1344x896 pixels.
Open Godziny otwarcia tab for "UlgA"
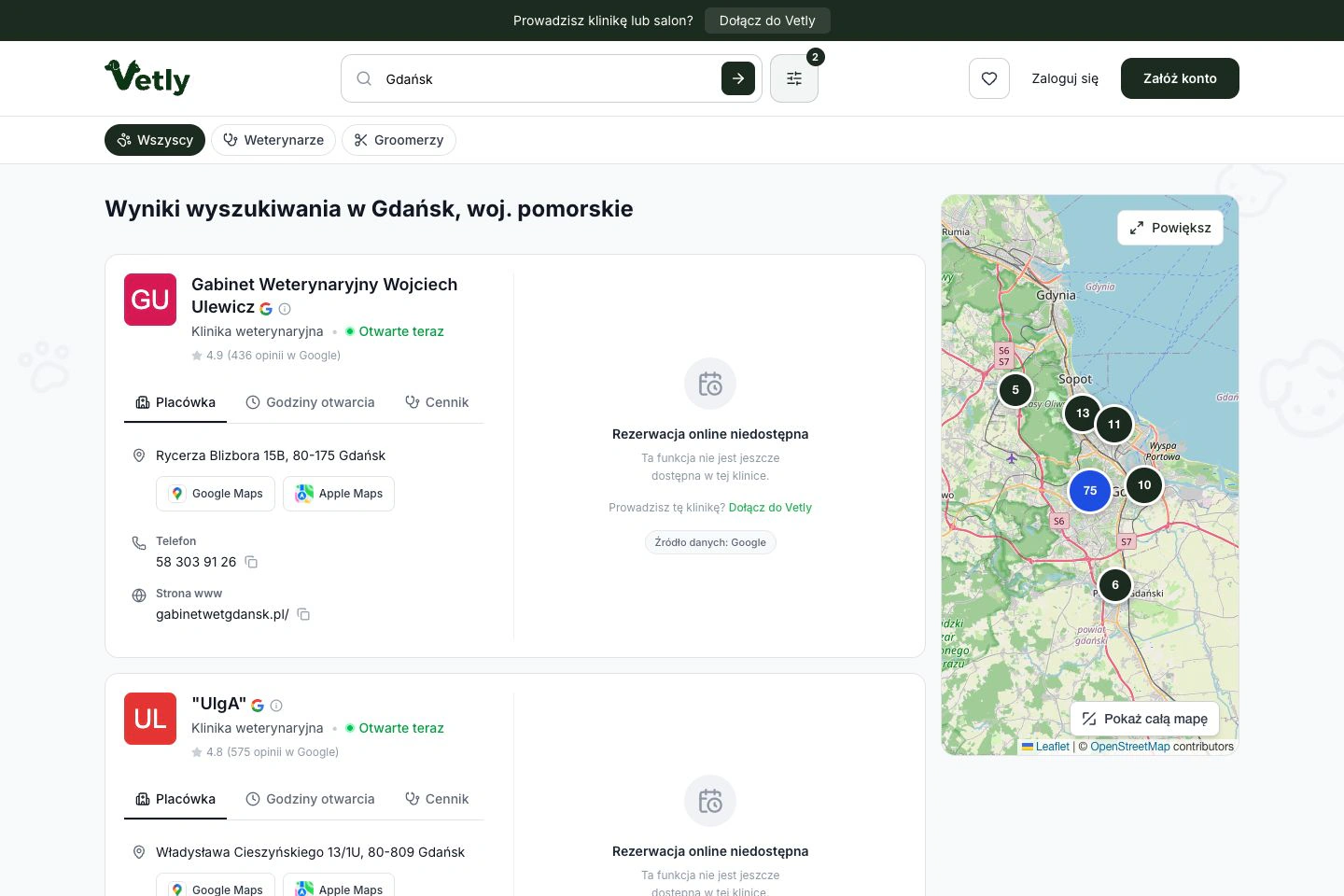tap(310, 799)
